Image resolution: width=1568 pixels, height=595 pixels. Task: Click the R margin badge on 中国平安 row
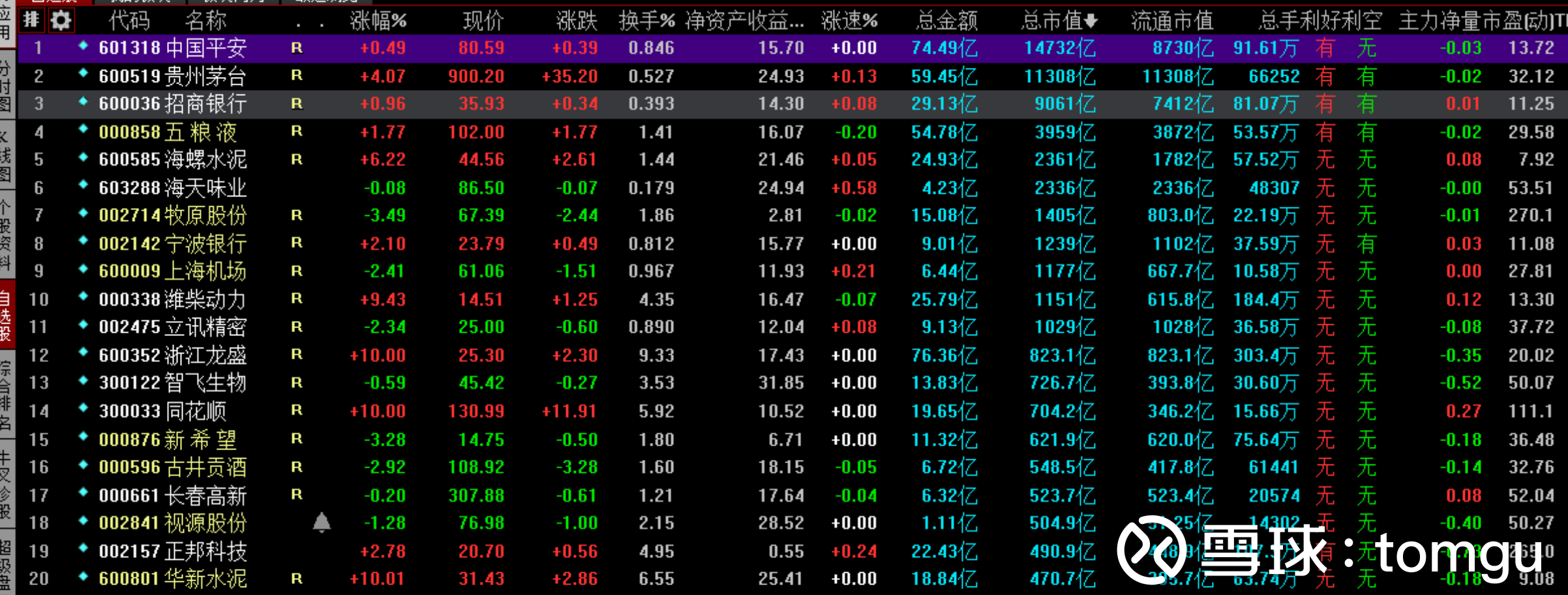[297, 48]
